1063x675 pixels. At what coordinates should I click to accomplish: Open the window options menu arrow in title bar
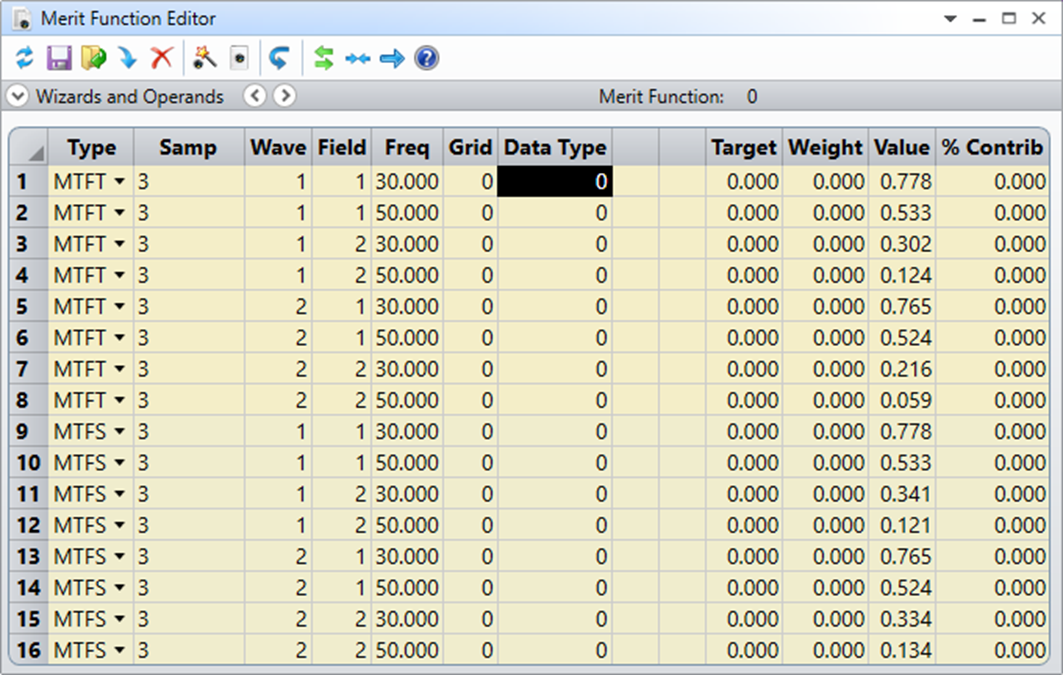(950, 19)
